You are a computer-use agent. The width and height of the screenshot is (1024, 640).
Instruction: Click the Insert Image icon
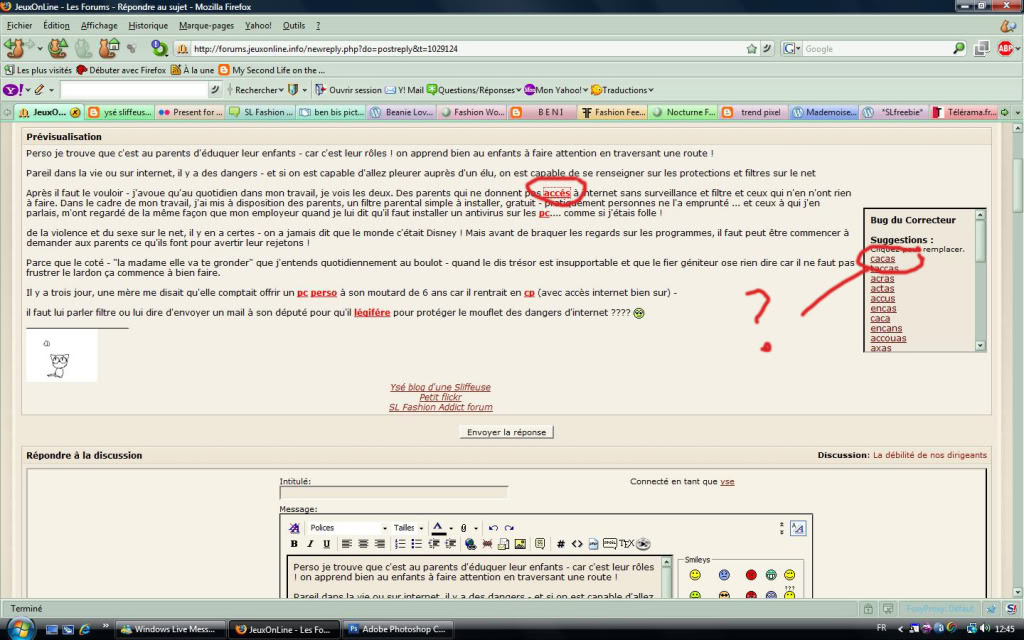click(520, 544)
